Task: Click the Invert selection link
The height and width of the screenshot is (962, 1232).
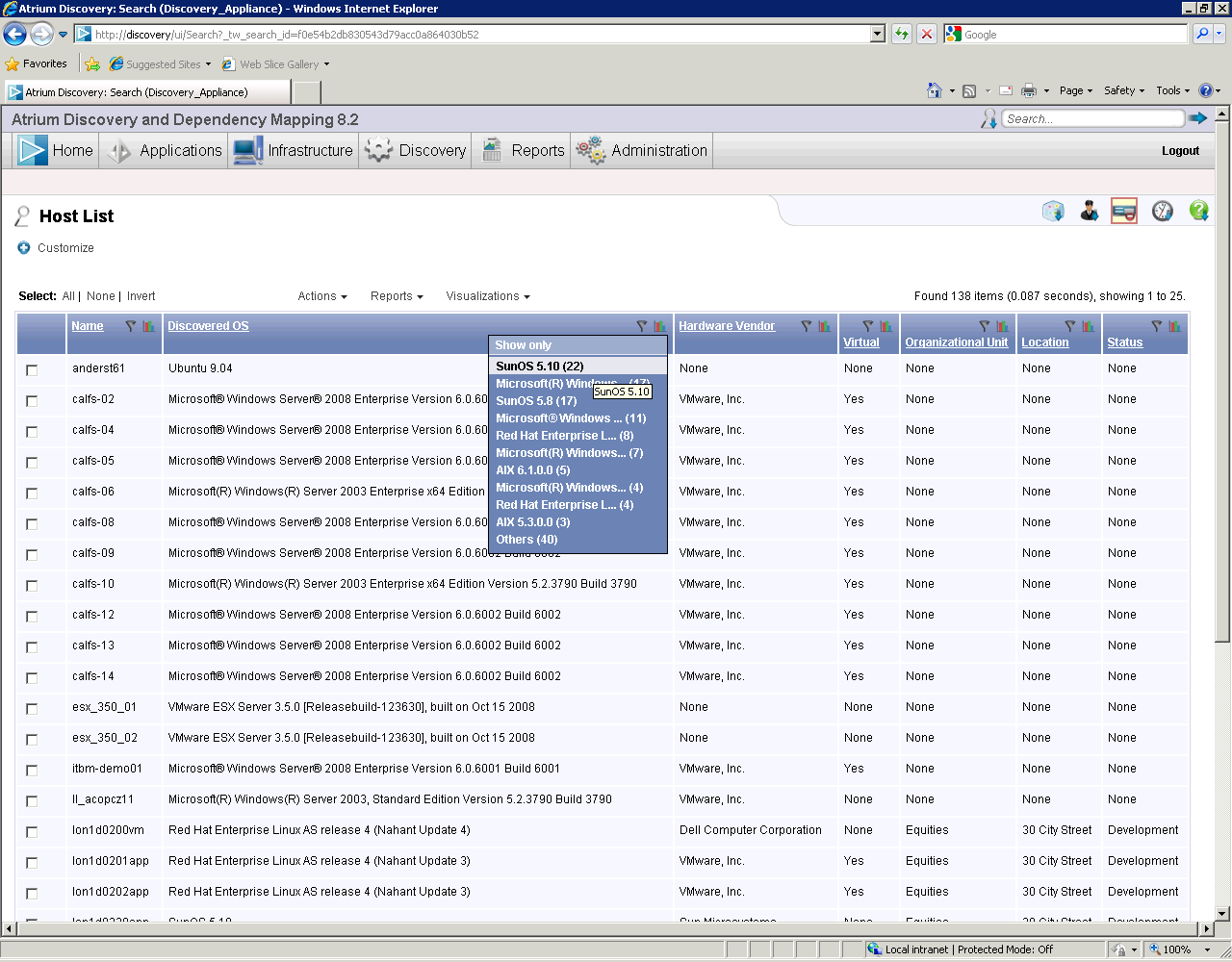Action: [141, 296]
